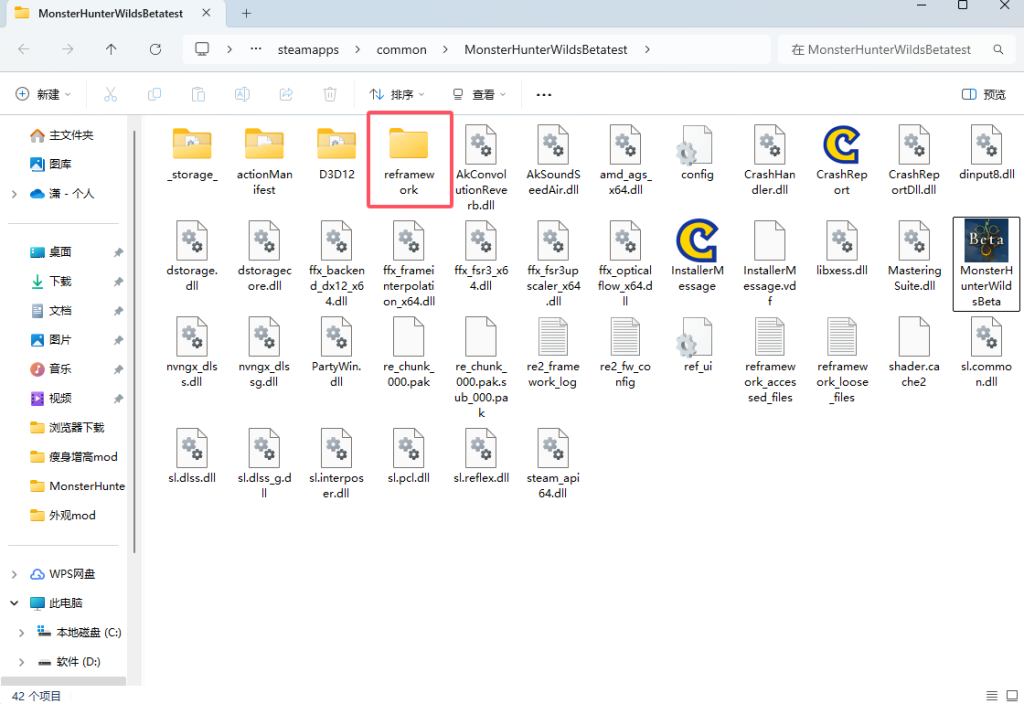Select the re2_framework_log text file
The image size is (1024, 704).
553,353
